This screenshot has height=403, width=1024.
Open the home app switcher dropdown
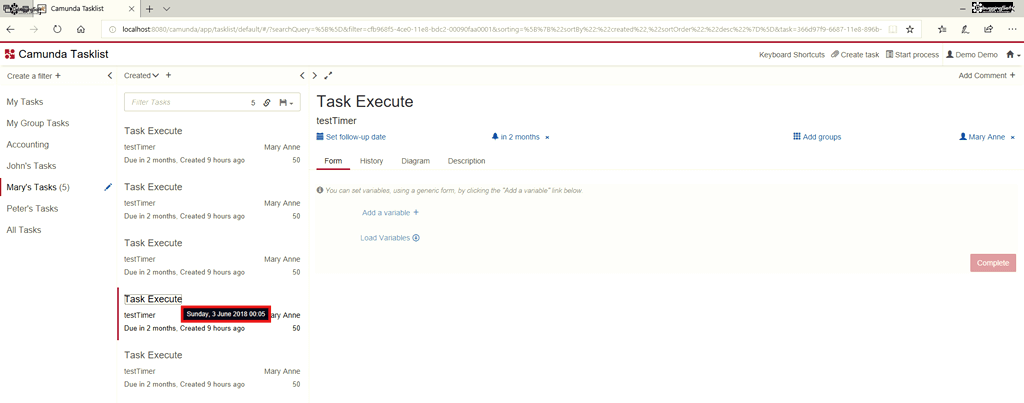point(1013,55)
